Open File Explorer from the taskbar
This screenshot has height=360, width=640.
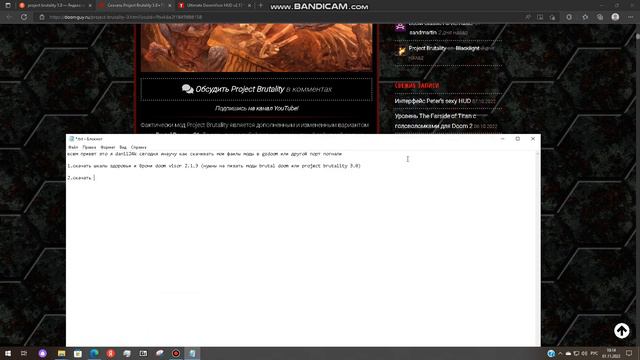(61, 353)
